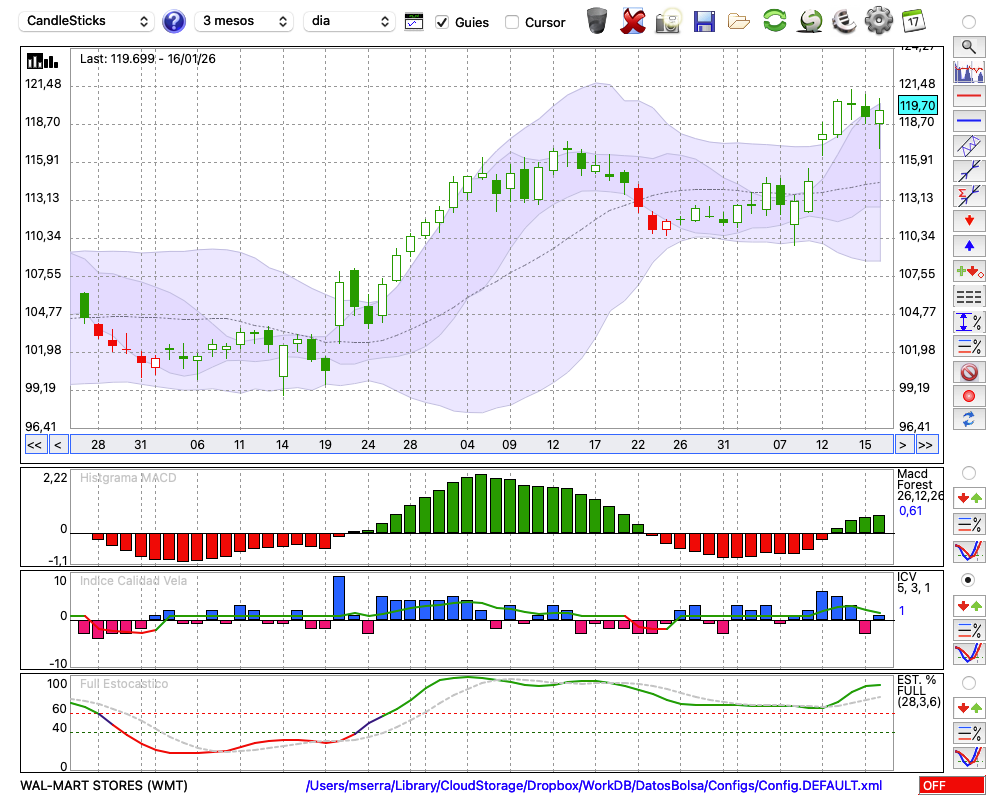1000x800 pixels.
Task: Toggle the red OFF button
Action: pyautogui.click(x=952, y=785)
